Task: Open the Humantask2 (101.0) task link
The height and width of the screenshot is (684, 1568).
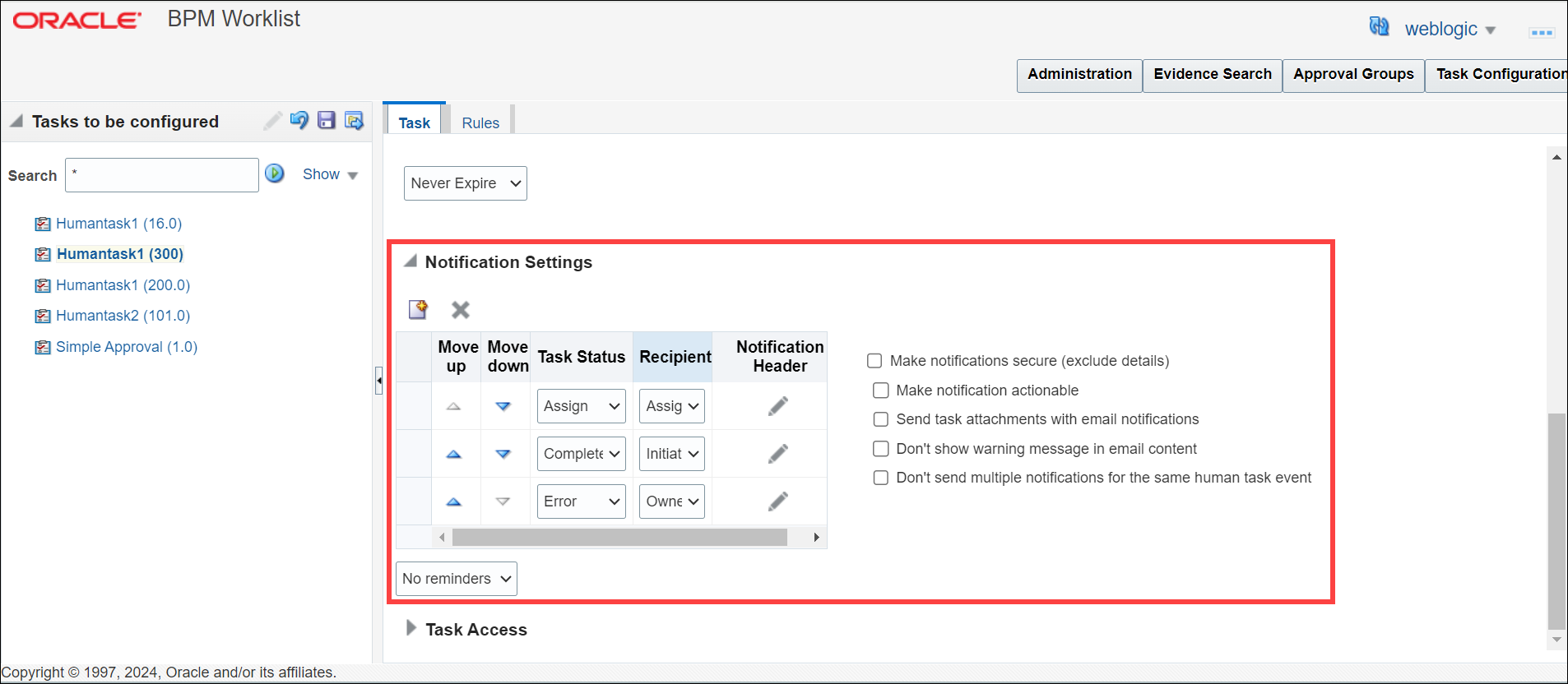Action: (x=123, y=316)
